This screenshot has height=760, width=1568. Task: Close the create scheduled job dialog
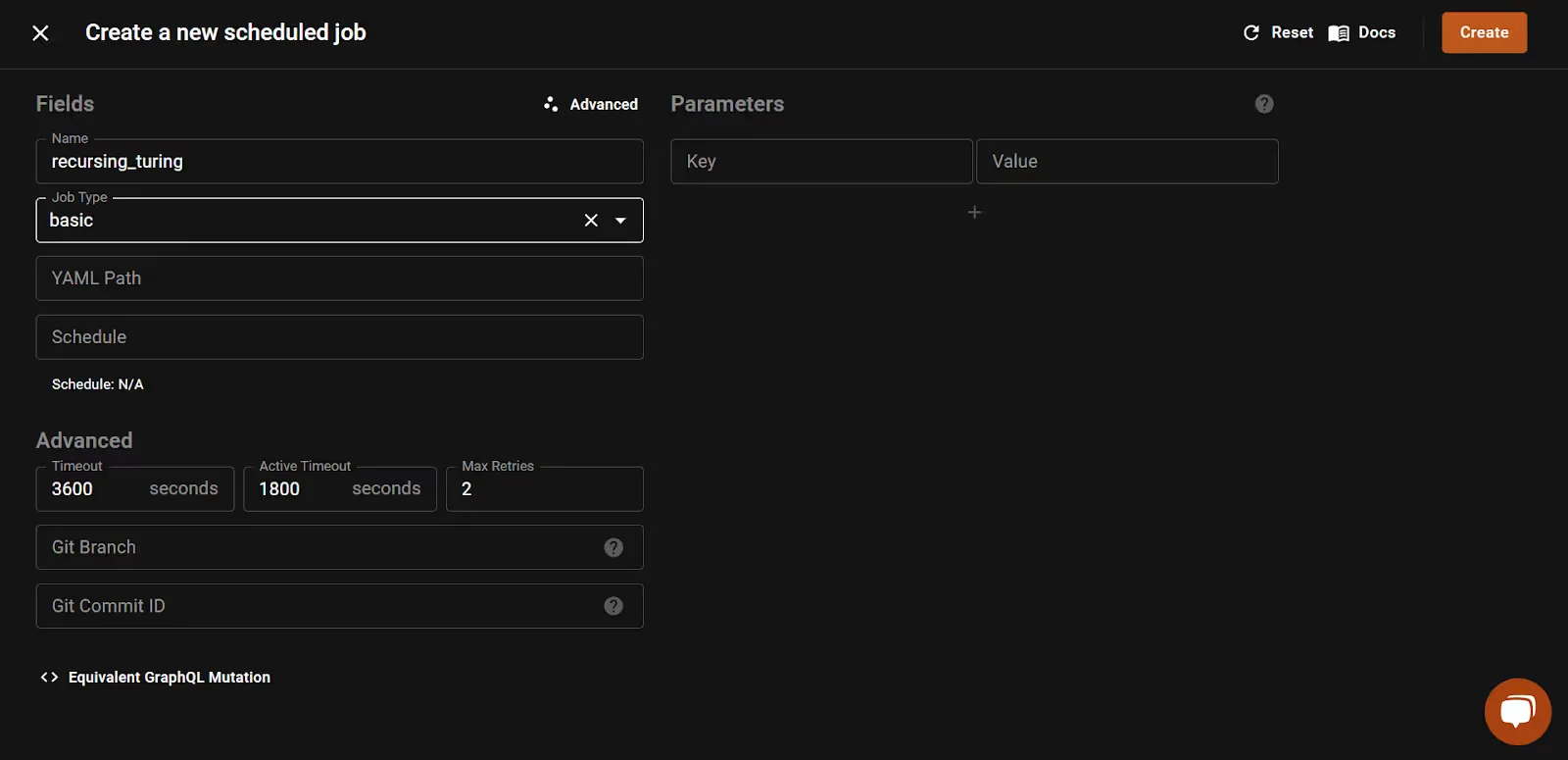click(40, 33)
